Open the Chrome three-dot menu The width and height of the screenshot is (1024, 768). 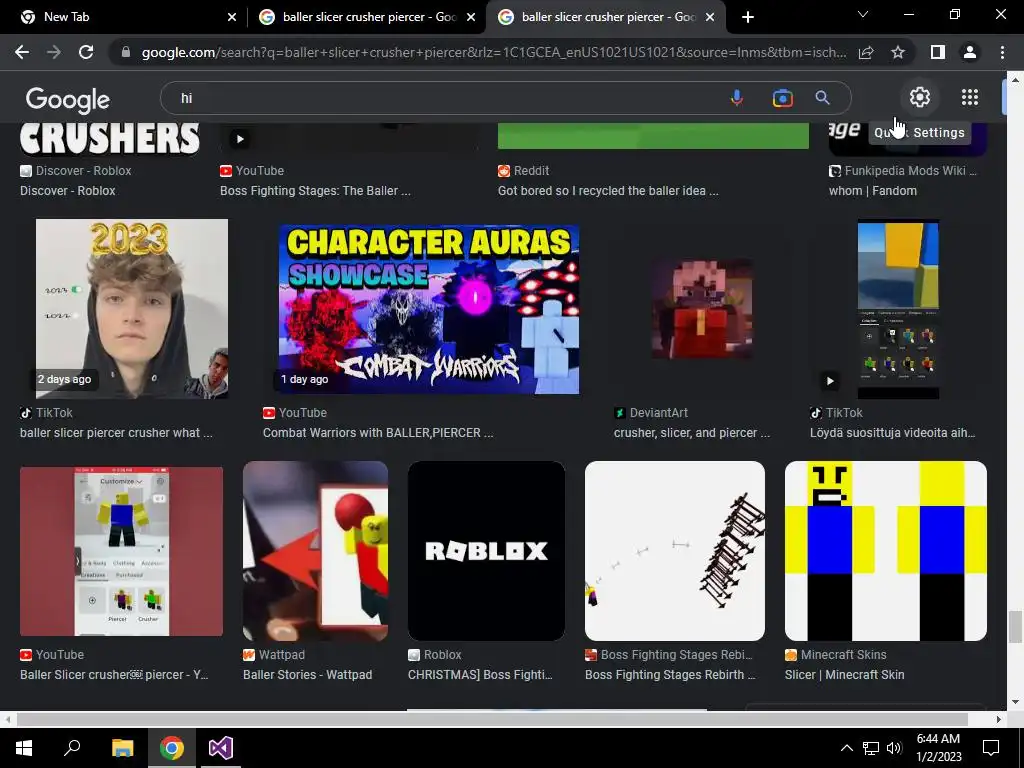tap(1002, 52)
